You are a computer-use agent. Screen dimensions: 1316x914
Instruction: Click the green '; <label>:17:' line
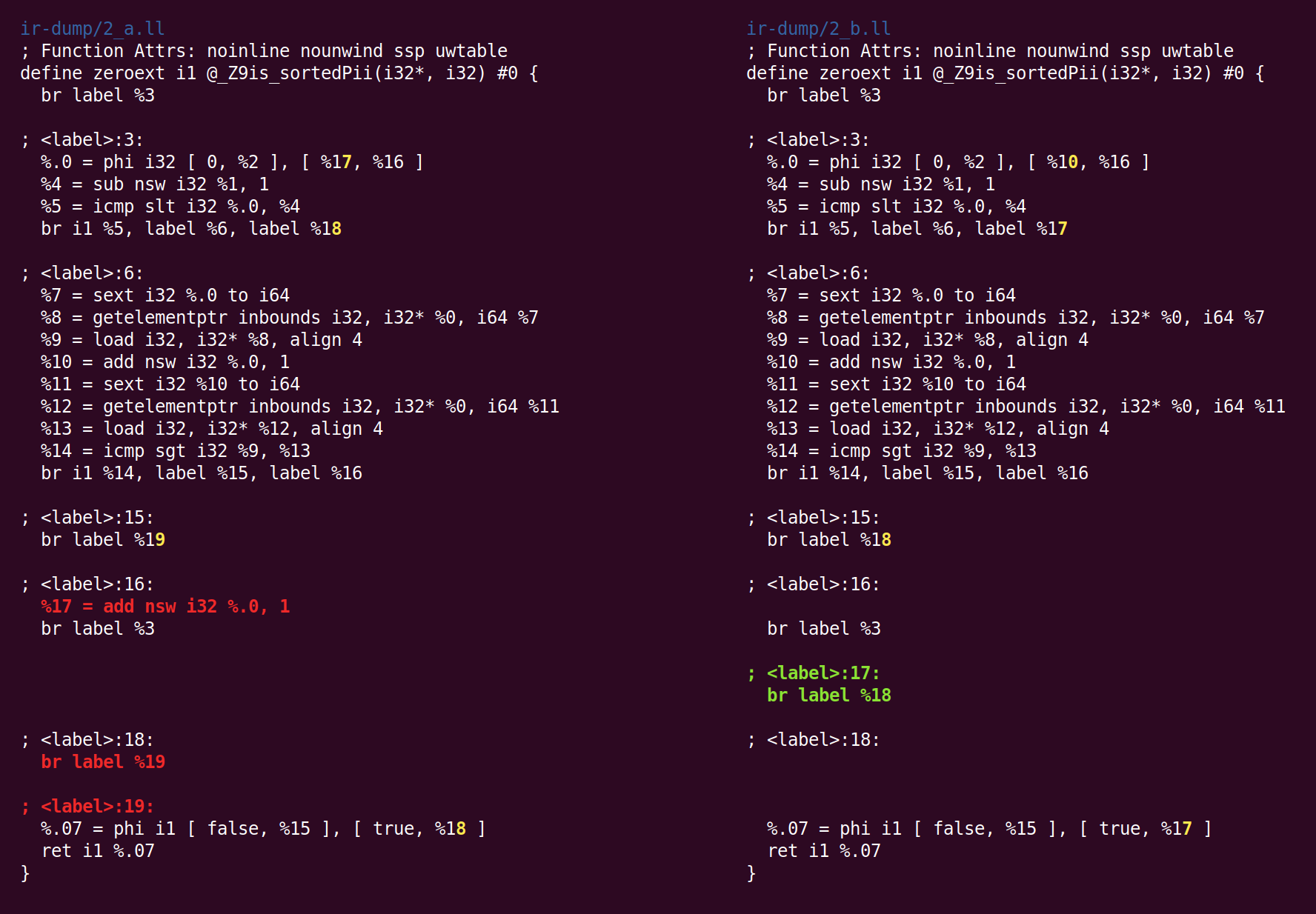pyautogui.click(x=814, y=673)
